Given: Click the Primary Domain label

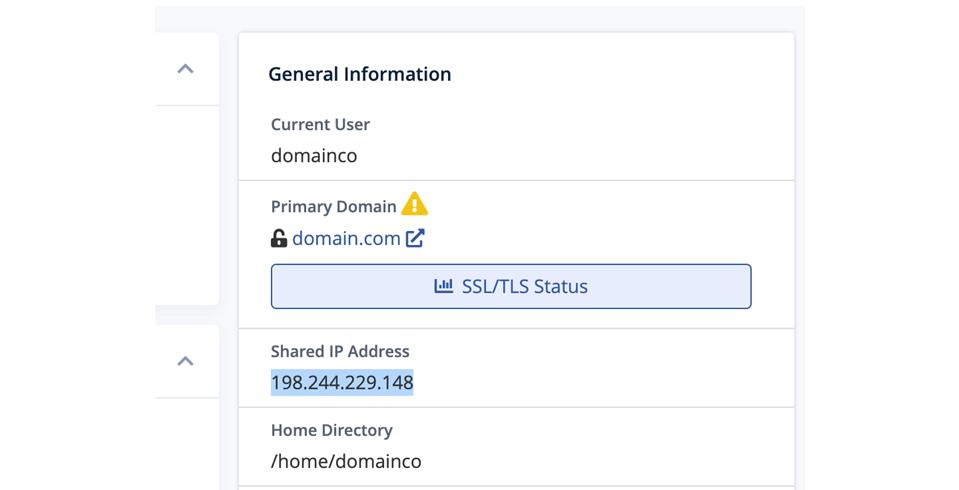Looking at the screenshot, I should (x=333, y=206).
